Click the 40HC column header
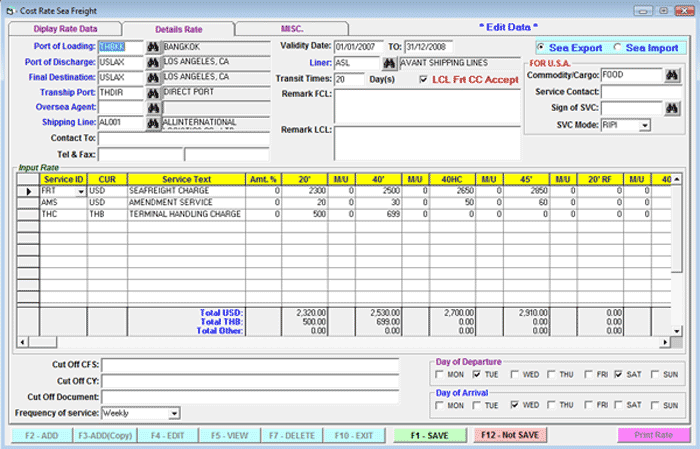 452,179
